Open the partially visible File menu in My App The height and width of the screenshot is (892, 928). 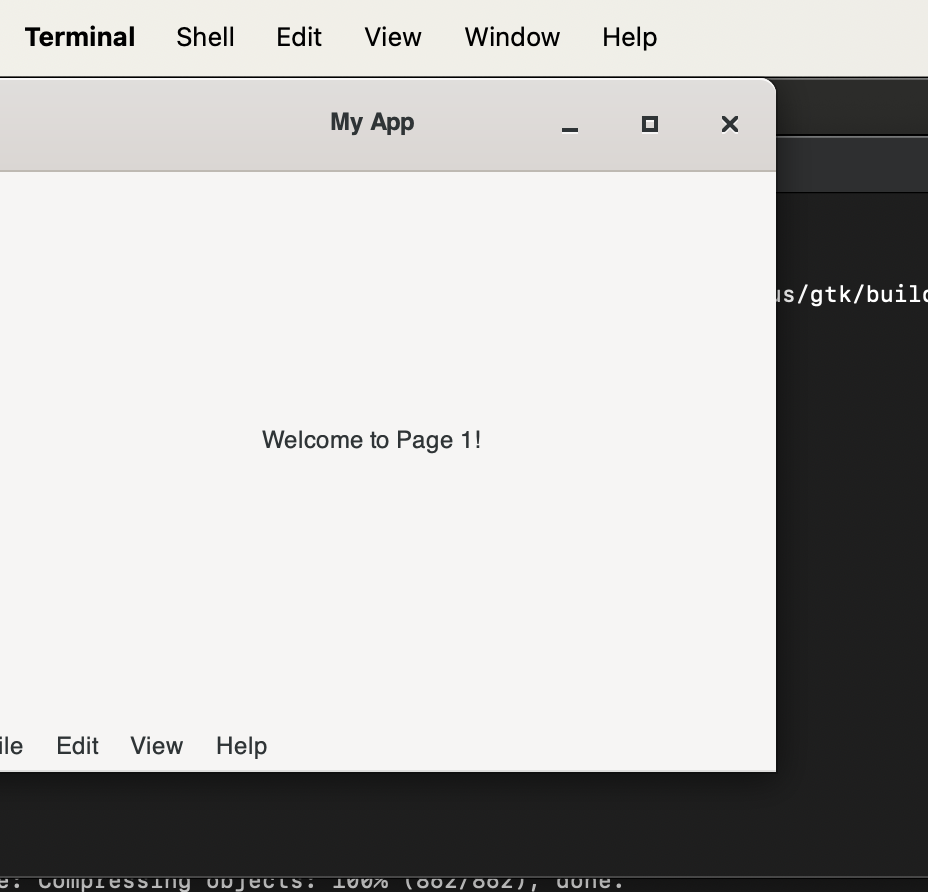coord(10,746)
